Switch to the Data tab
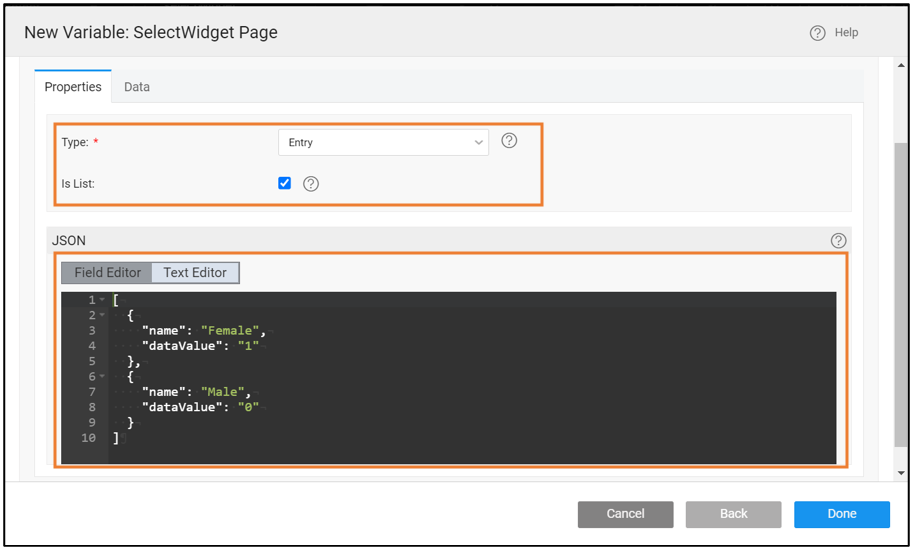 click(137, 87)
